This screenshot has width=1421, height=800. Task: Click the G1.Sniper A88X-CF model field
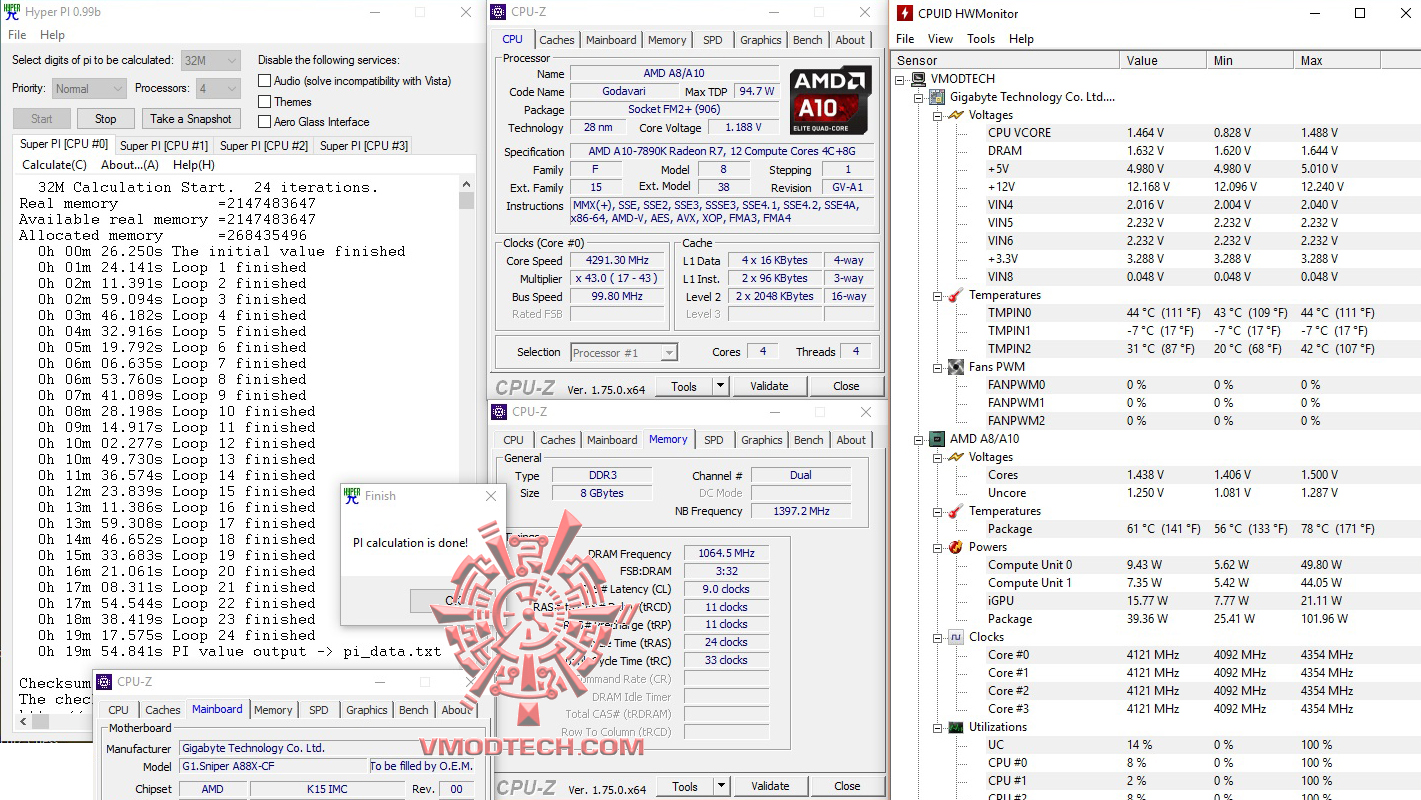tap(273, 767)
